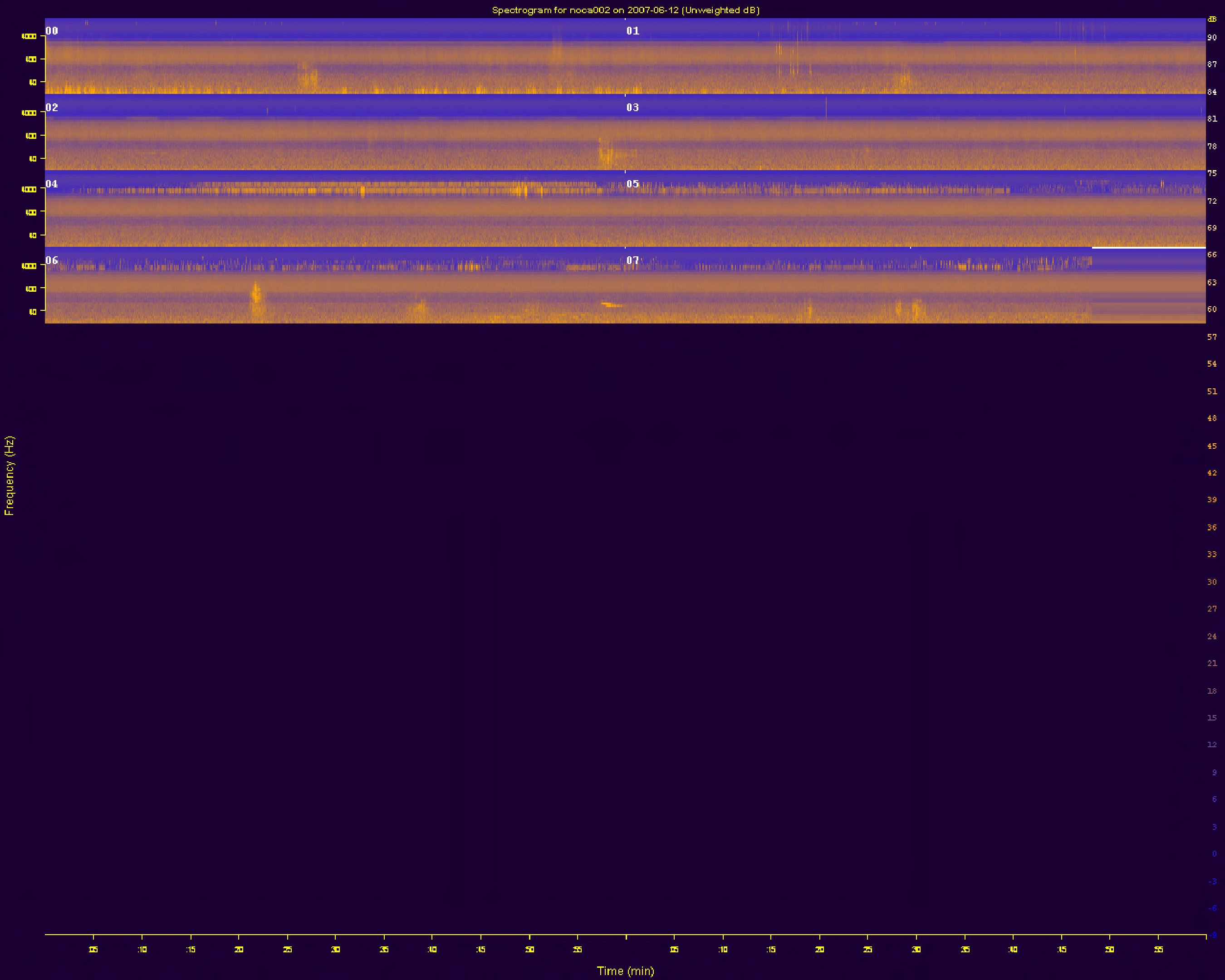
Task: Select the hour label "03"
Action: pyautogui.click(x=633, y=108)
